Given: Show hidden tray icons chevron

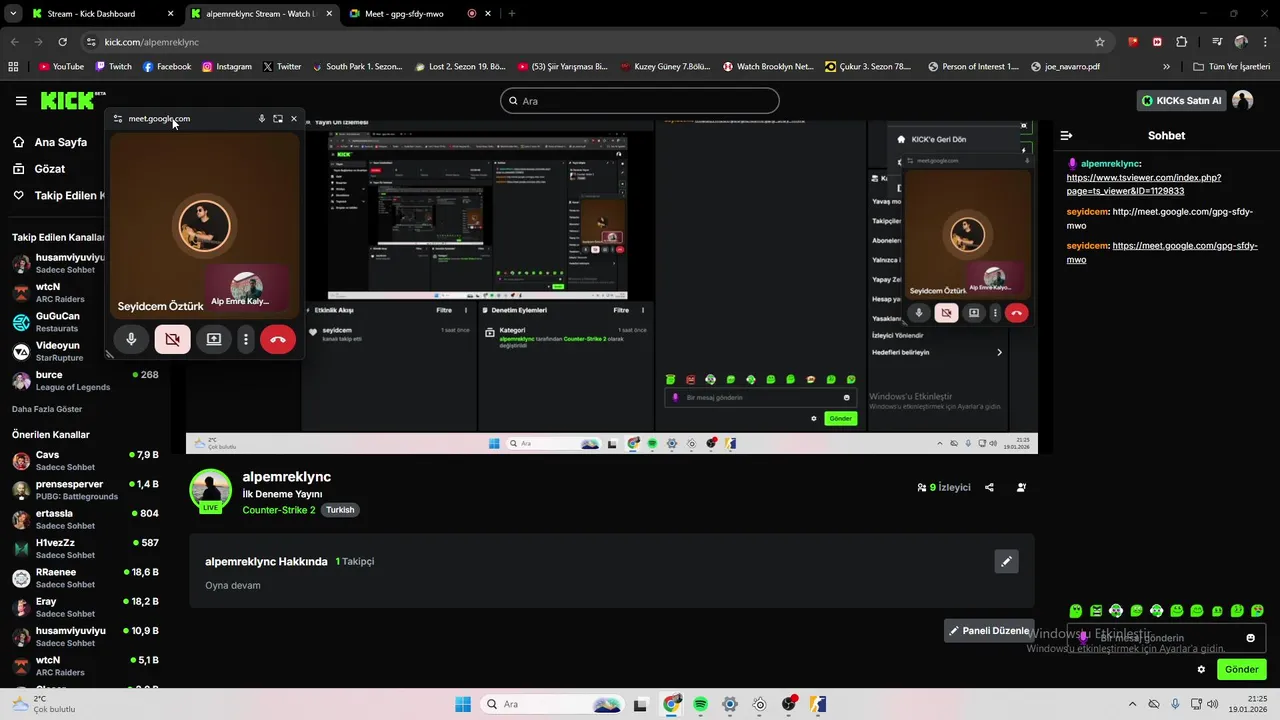Looking at the screenshot, I should (1132, 704).
